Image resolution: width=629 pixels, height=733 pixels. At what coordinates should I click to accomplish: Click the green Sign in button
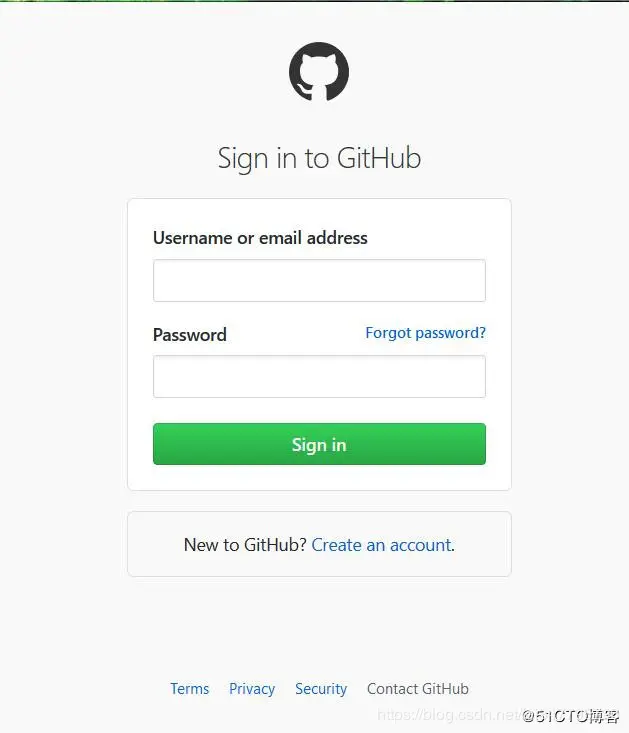tap(319, 444)
